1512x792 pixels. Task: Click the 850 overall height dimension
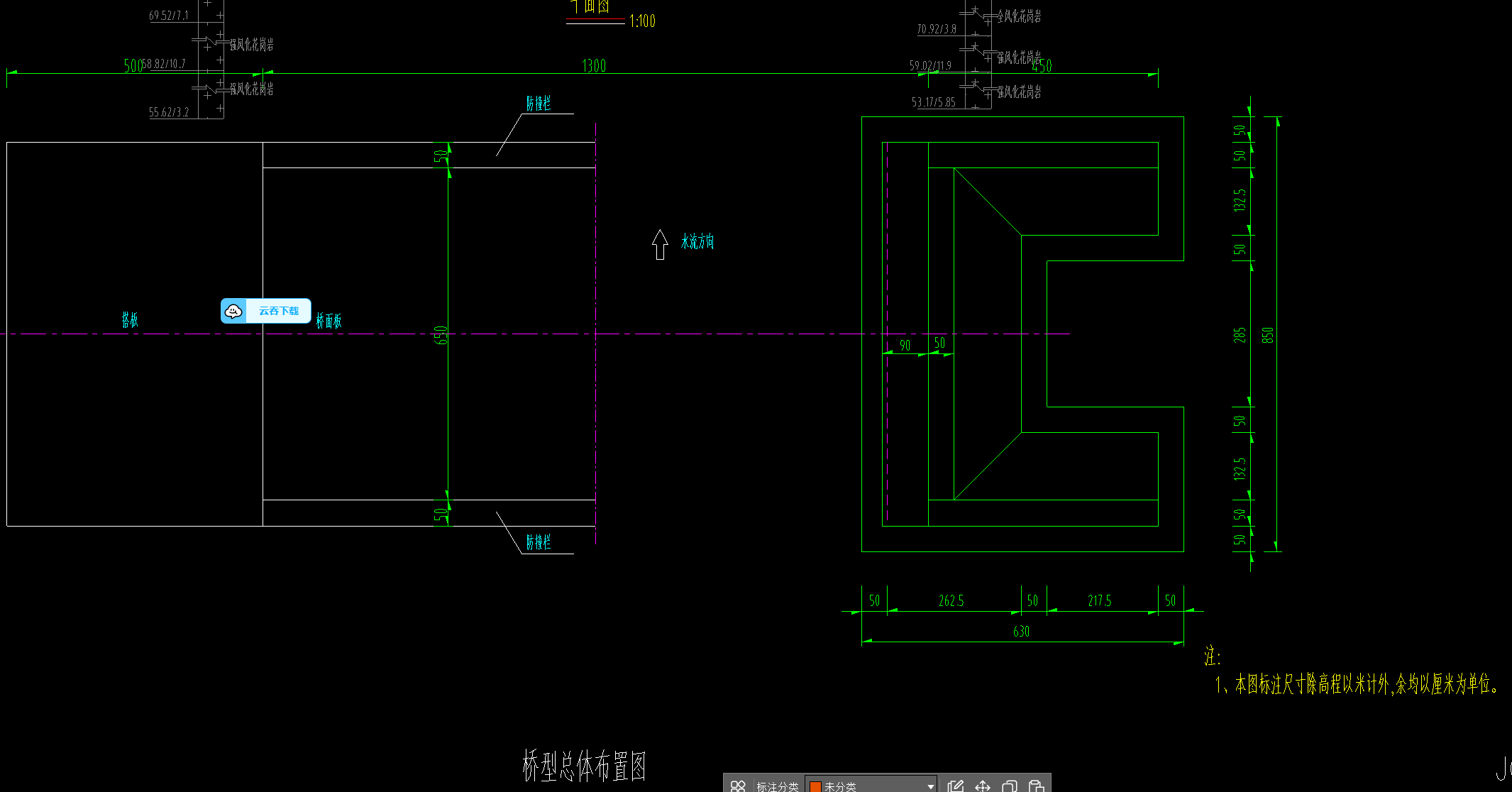1268,335
